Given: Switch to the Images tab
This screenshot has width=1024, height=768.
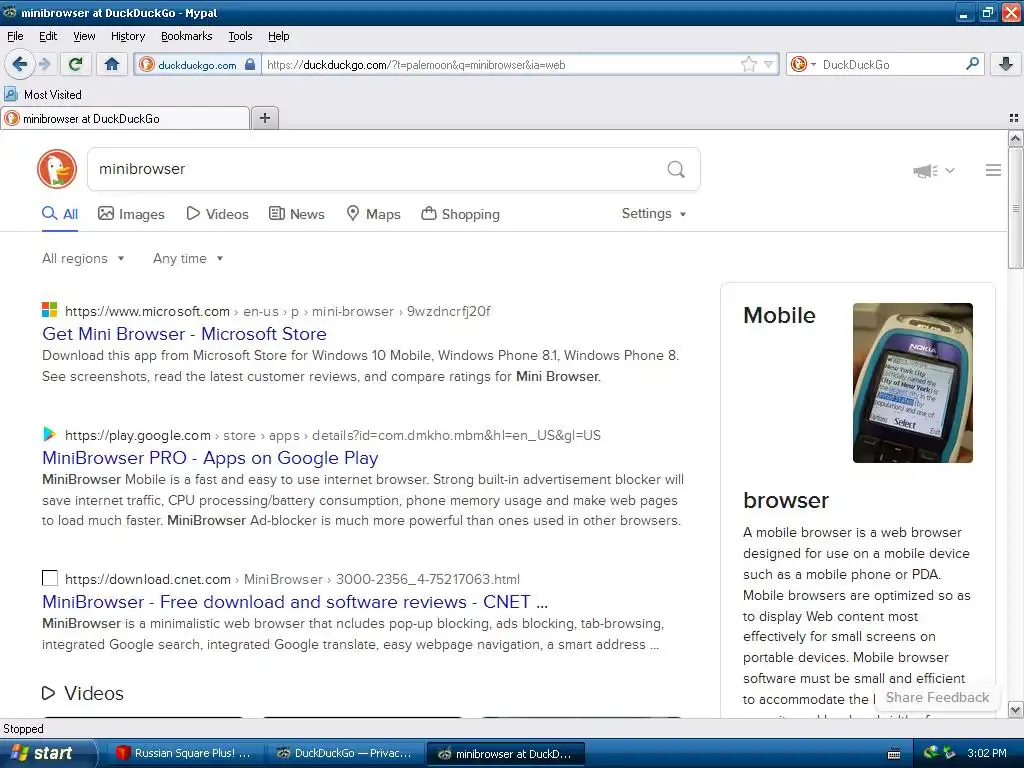Looking at the screenshot, I should (x=131, y=214).
